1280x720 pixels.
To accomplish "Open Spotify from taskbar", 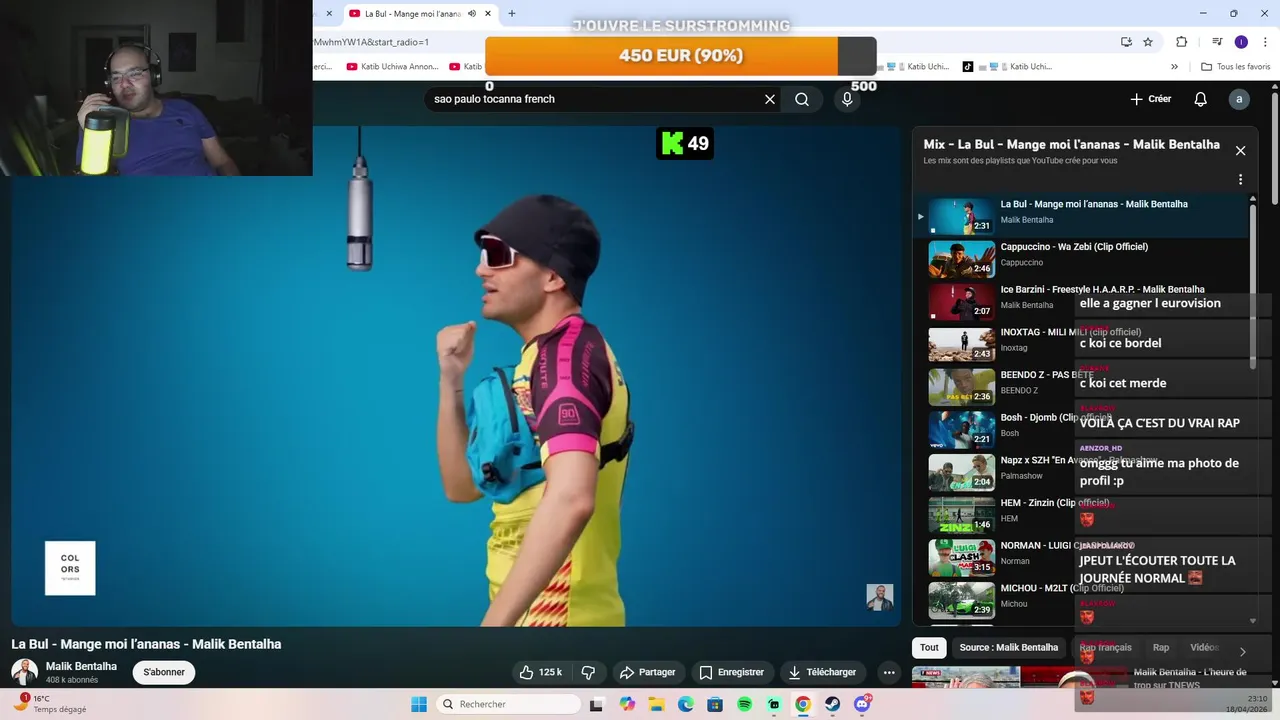I will 745,704.
